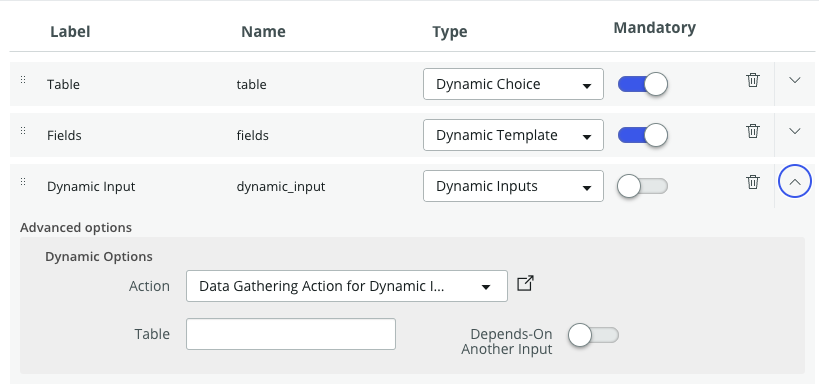Open the selected Action in a new window
This screenshot has height=385, width=819.
(x=525, y=284)
